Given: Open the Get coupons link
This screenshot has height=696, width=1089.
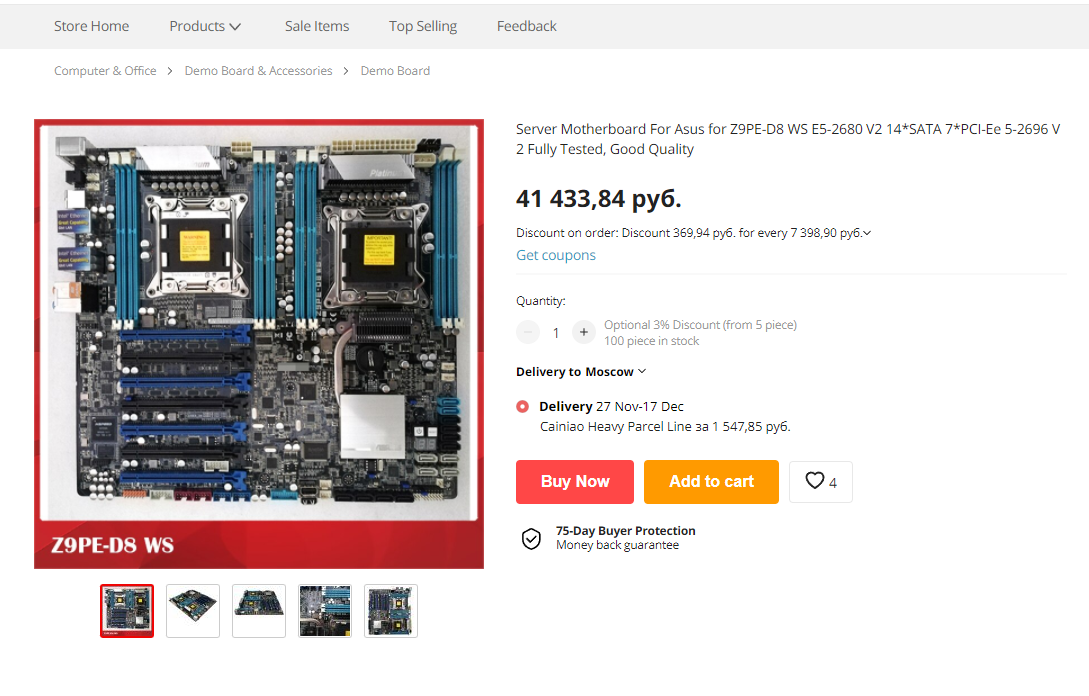Looking at the screenshot, I should [556, 255].
